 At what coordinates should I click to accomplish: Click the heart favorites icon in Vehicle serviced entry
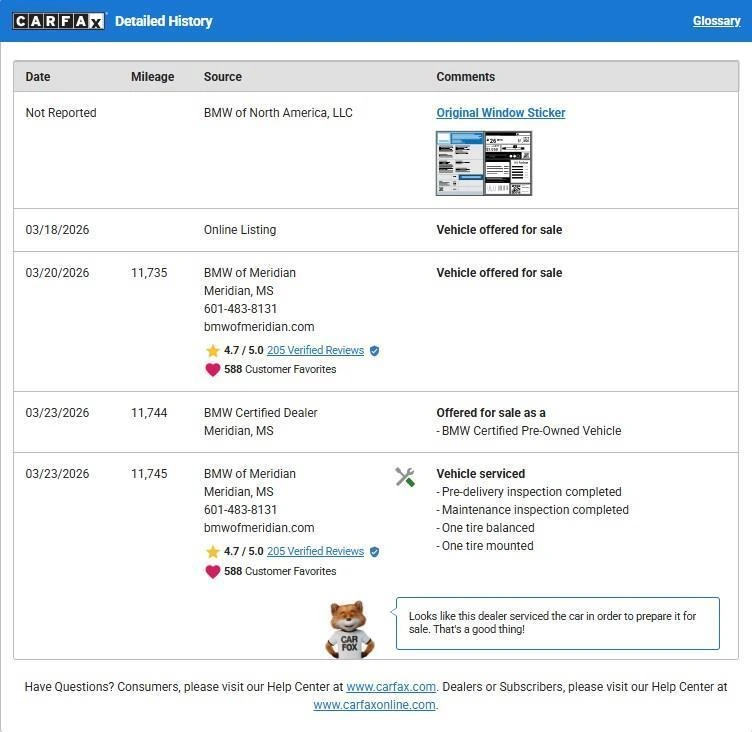click(212, 572)
